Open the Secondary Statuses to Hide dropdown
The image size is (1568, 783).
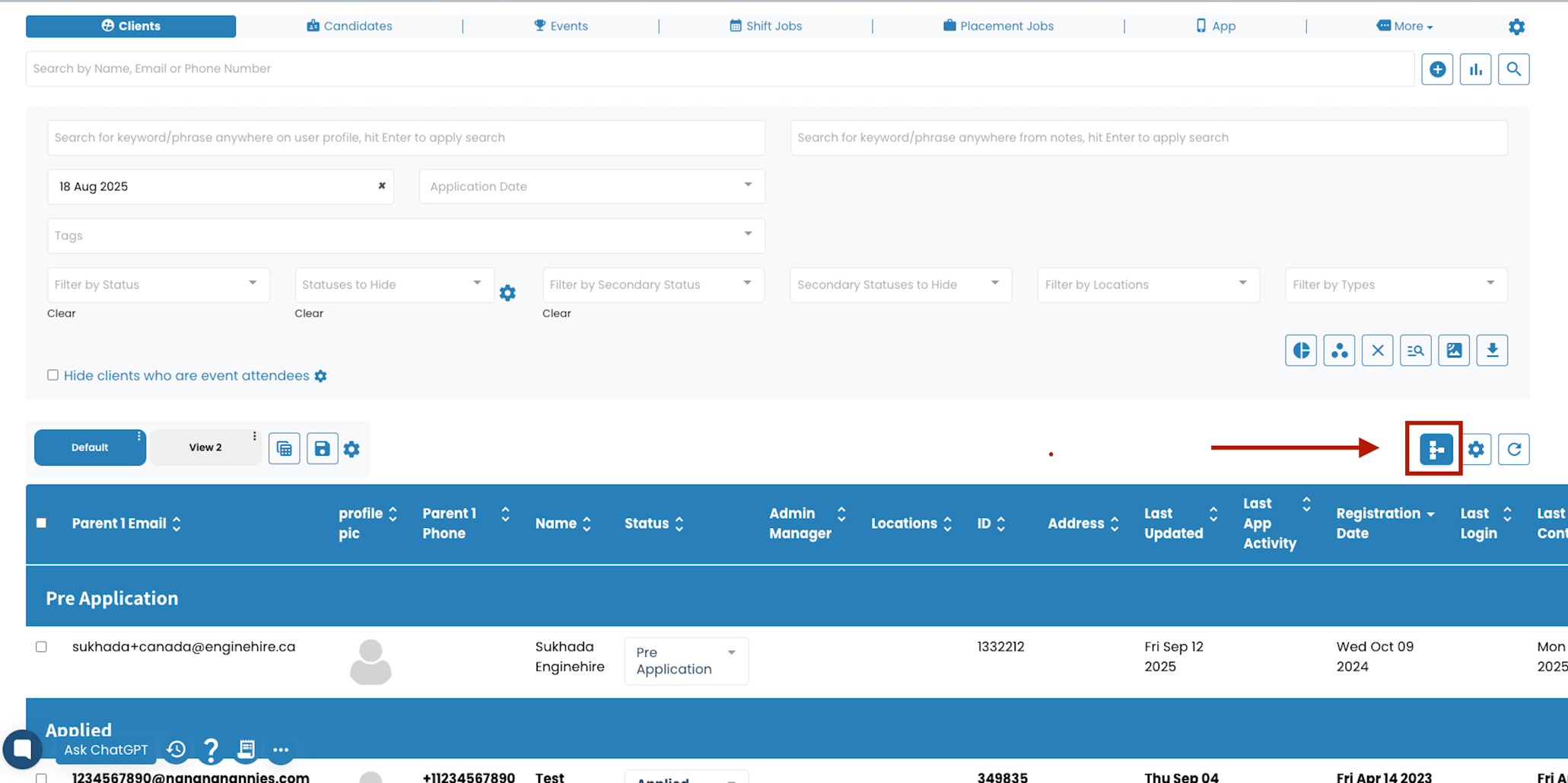click(901, 285)
